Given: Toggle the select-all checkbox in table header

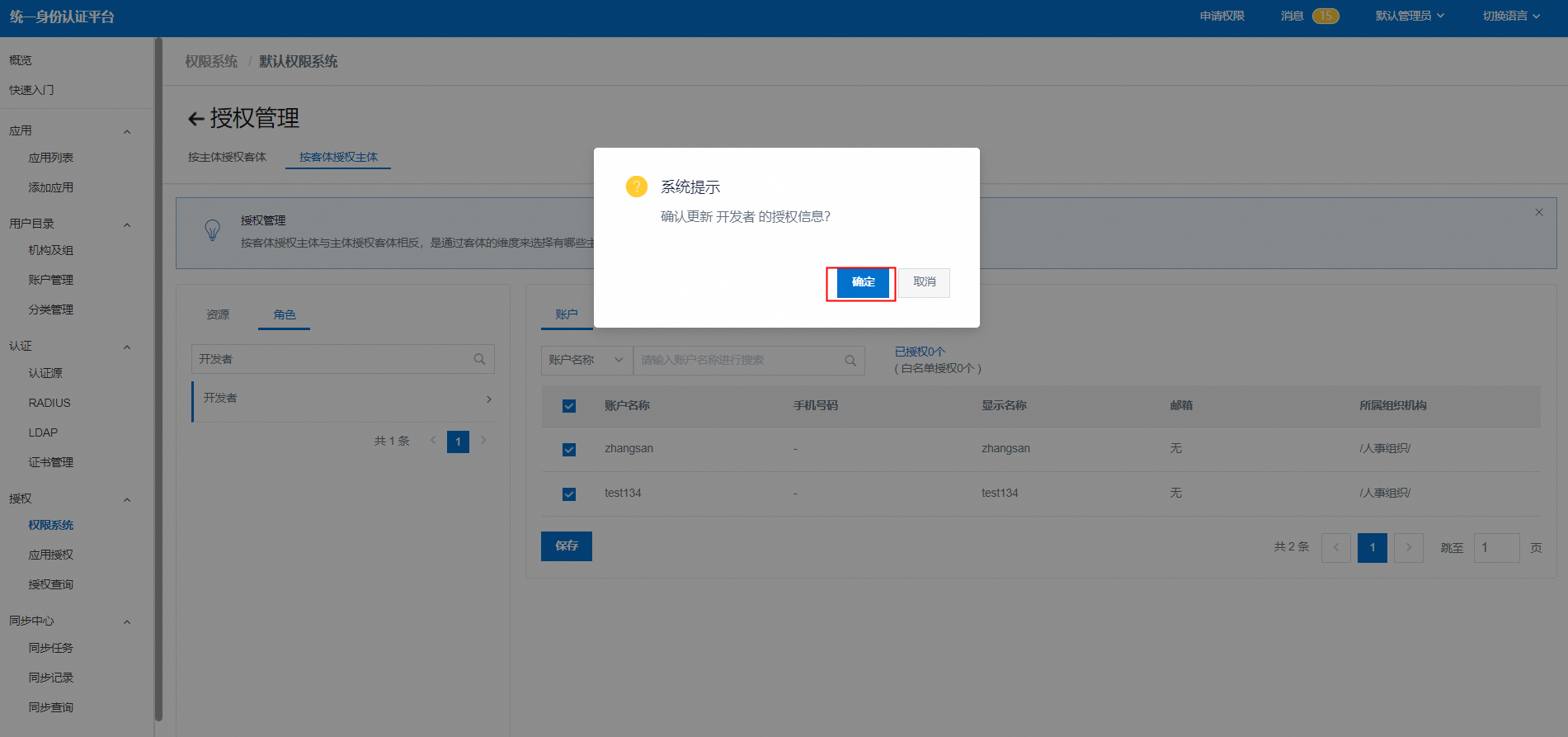Looking at the screenshot, I should point(569,405).
